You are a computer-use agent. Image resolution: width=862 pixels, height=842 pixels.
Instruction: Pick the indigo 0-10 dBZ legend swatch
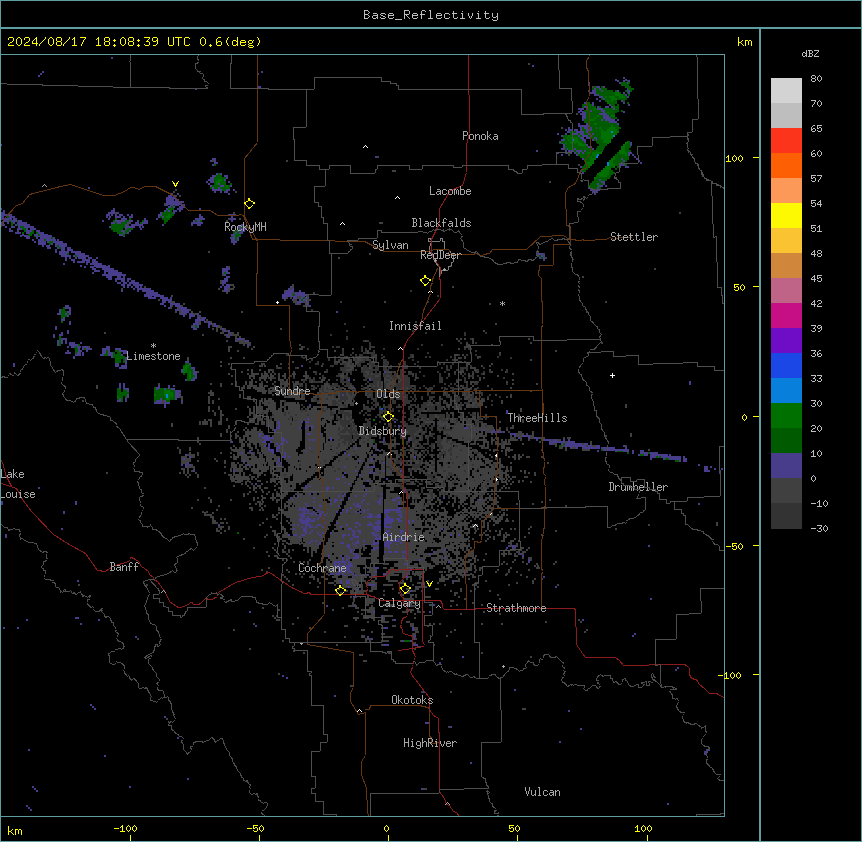pyautogui.click(x=786, y=466)
